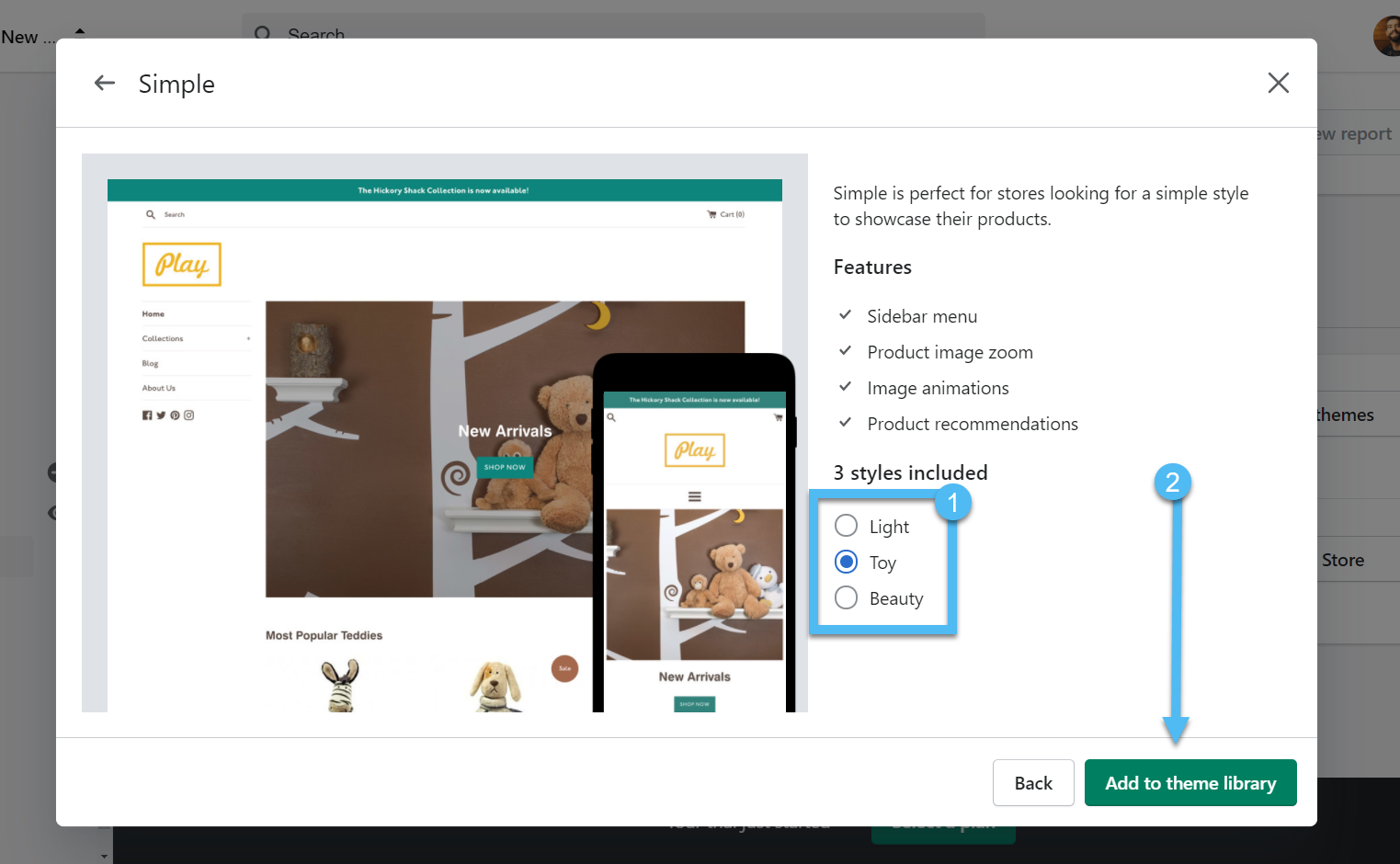The width and height of the screenshot is (1400, 864).
Task: Open the user avatar in top corner
Action: pos(1388,37)
